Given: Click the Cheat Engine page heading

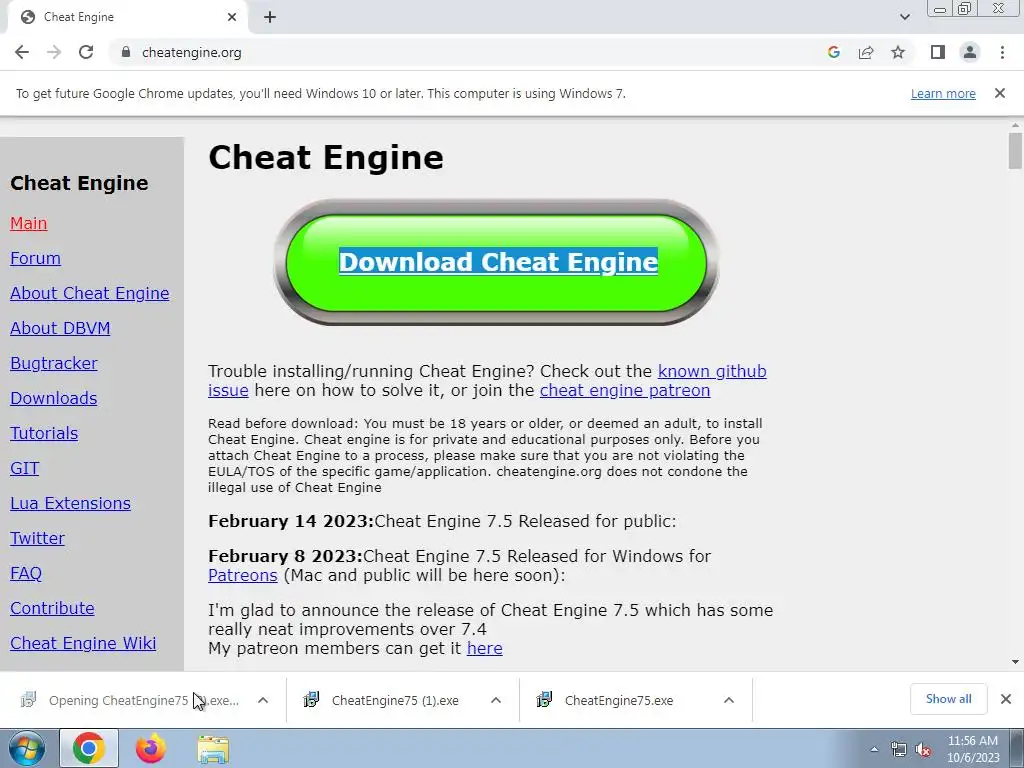Looking at the screenshot, I should (x=326, y=157).
